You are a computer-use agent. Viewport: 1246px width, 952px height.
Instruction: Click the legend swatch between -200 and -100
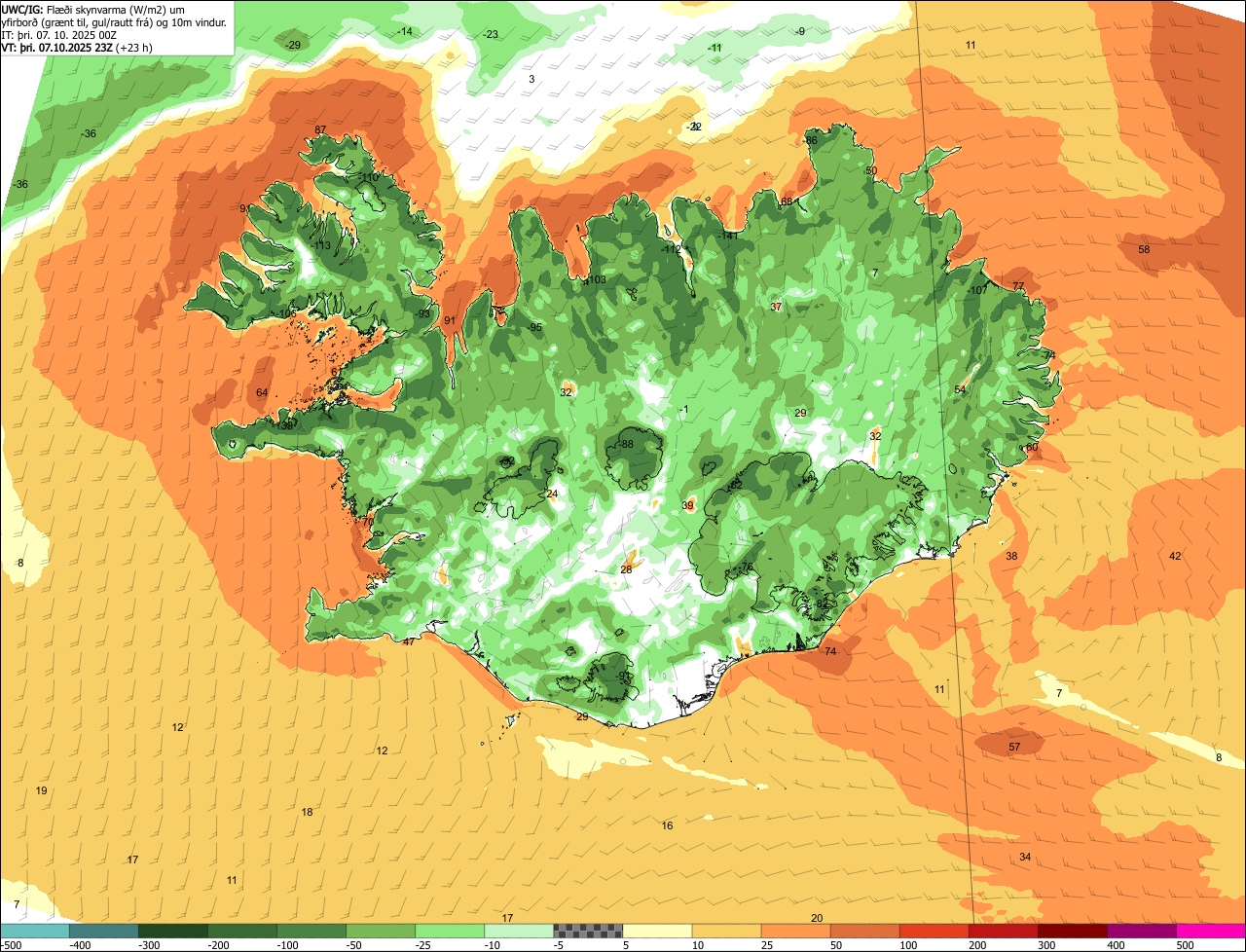pyautogui.click(x=241, y=931)
